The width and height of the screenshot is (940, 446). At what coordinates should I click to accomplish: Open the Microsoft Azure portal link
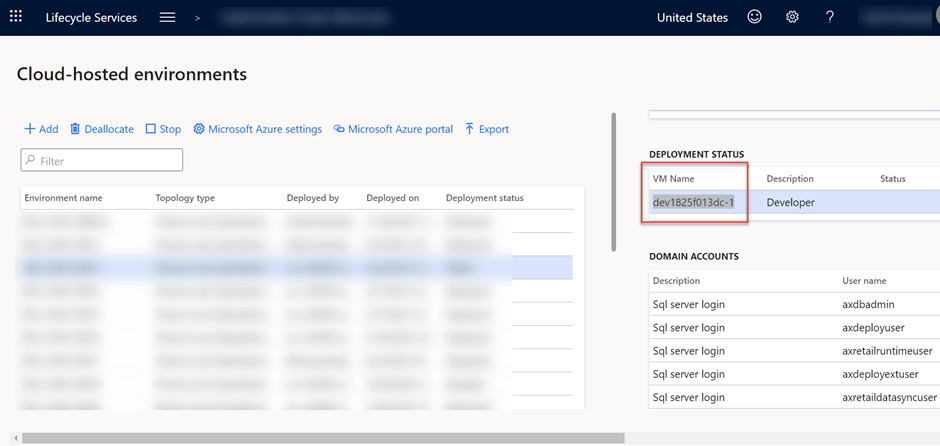click(393, 129)
